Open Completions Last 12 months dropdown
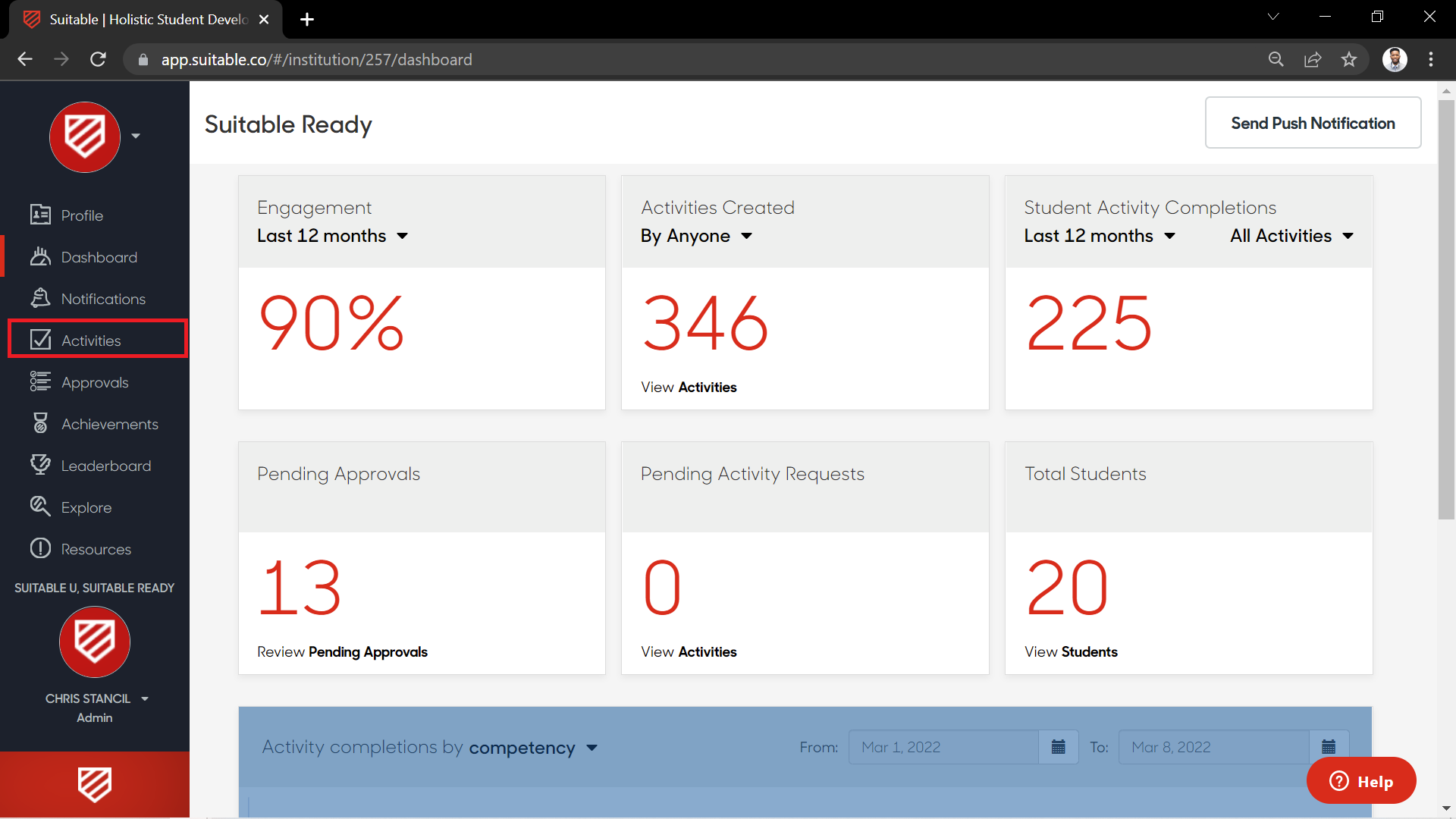This screenshot has height=819, width=1456. pyautogui.click(x=1100, y=236)
